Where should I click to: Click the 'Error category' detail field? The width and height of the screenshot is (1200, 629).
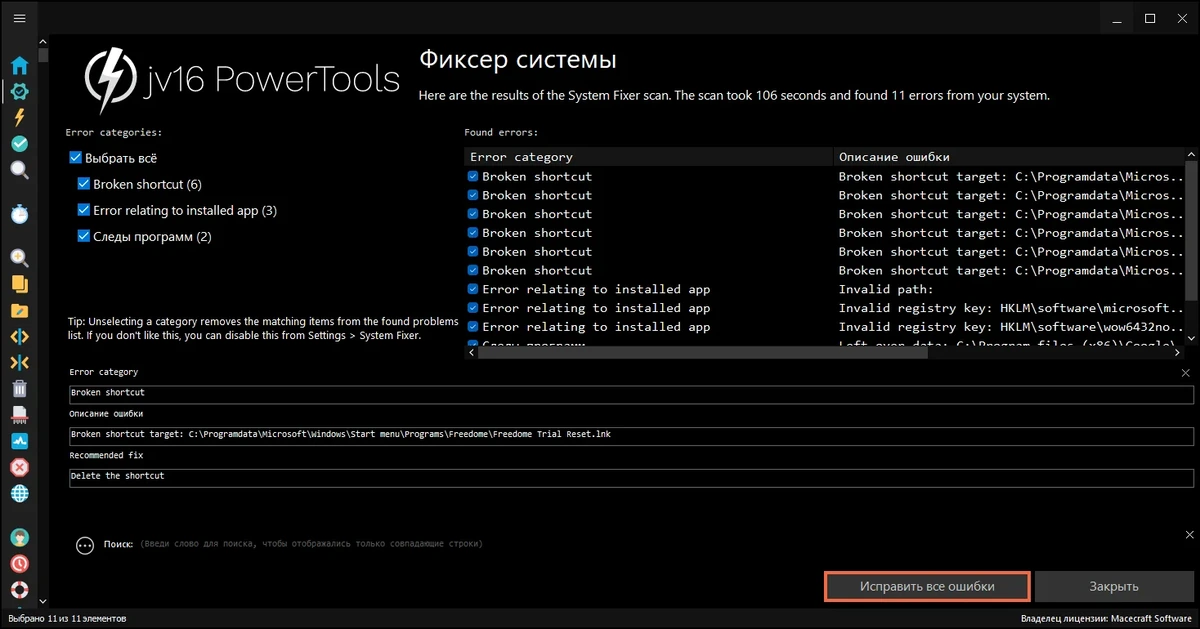[631, 393]
